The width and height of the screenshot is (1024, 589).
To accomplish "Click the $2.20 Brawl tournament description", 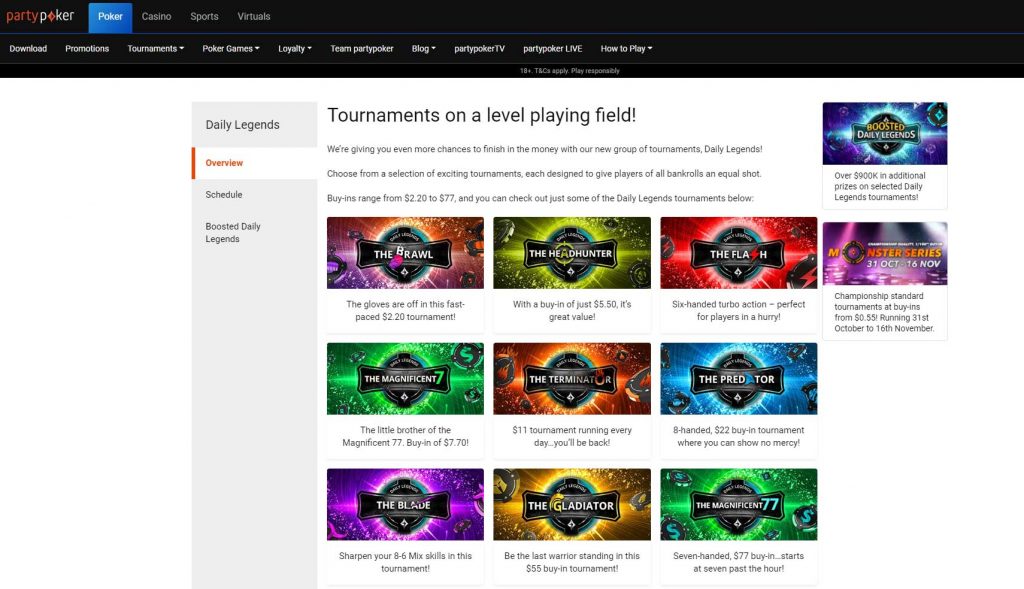I will tap(405, 310).
